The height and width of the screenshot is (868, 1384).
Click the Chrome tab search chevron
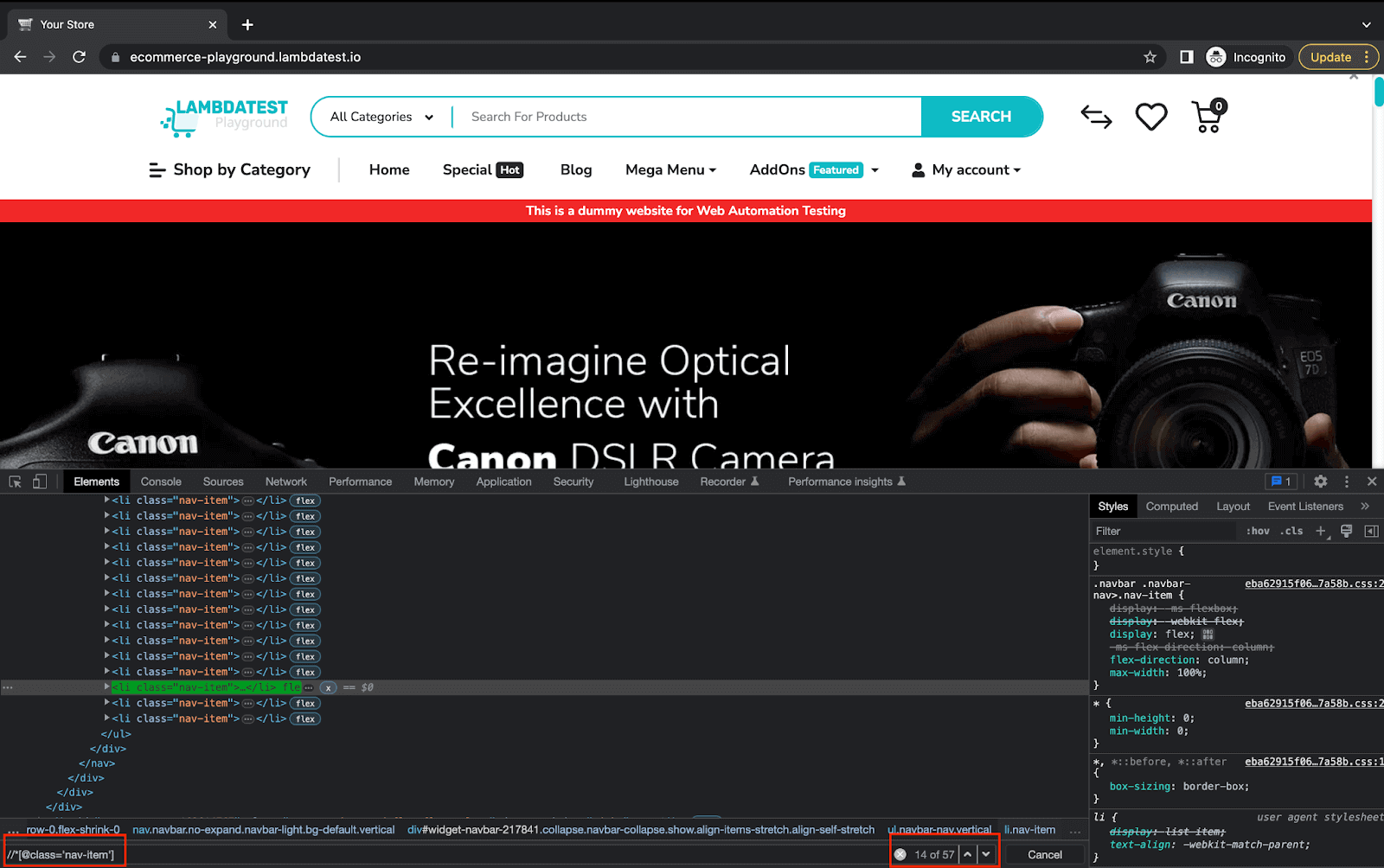coord(1366,24)
